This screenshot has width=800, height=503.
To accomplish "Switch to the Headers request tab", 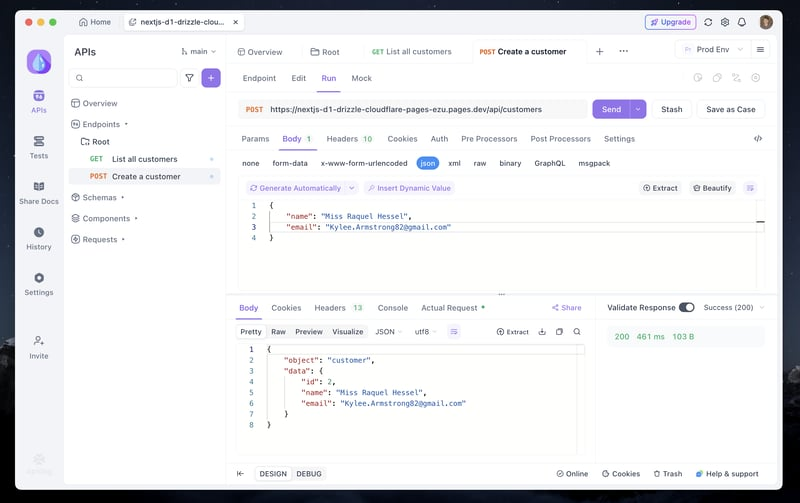I will coord(349,139).
